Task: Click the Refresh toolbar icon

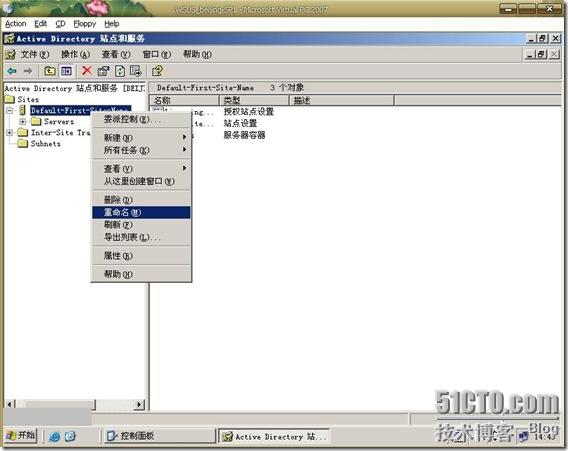Action: pos(120,71)
